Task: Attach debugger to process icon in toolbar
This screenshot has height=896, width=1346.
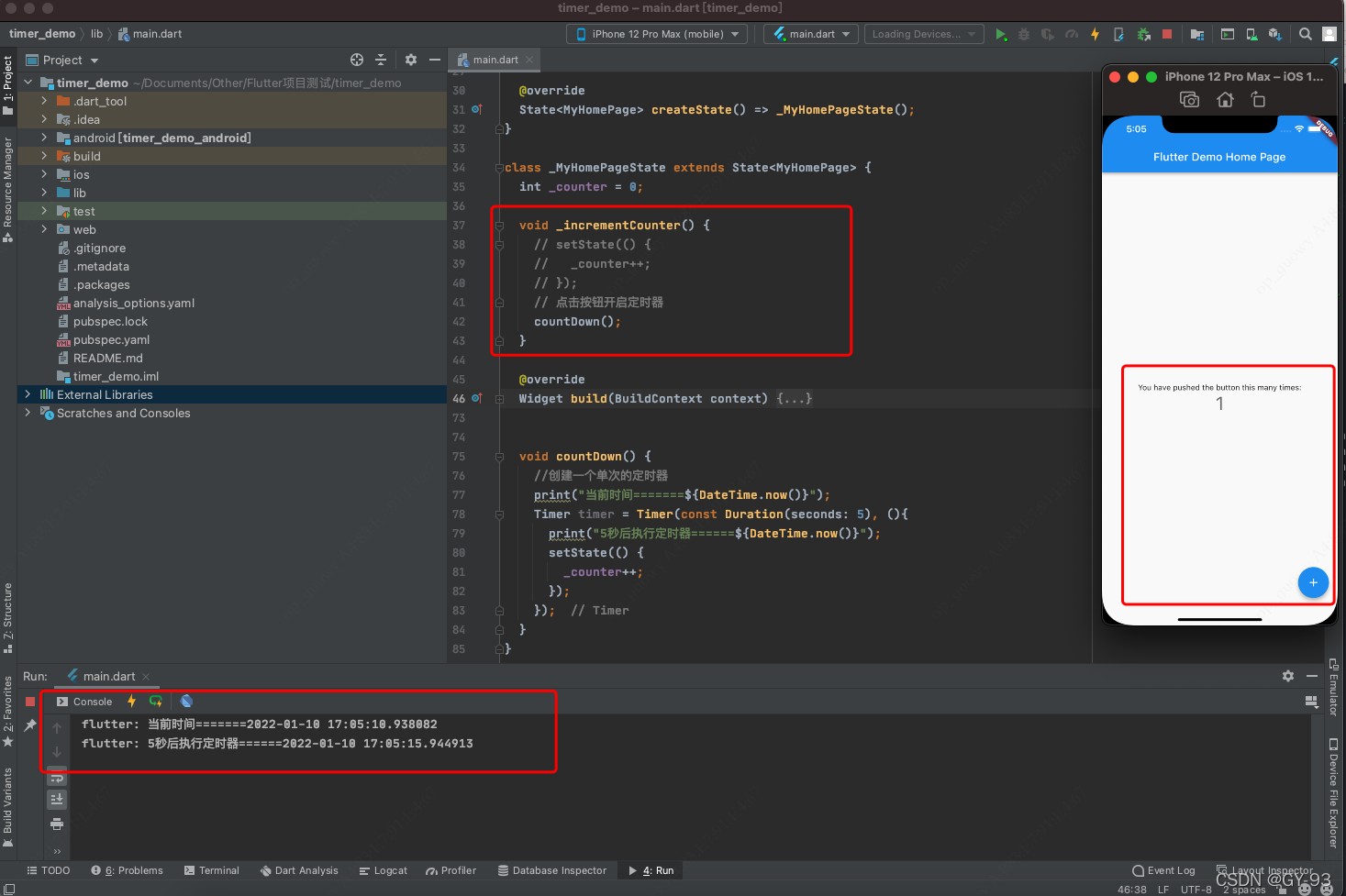Action: tap(1143, 34)
